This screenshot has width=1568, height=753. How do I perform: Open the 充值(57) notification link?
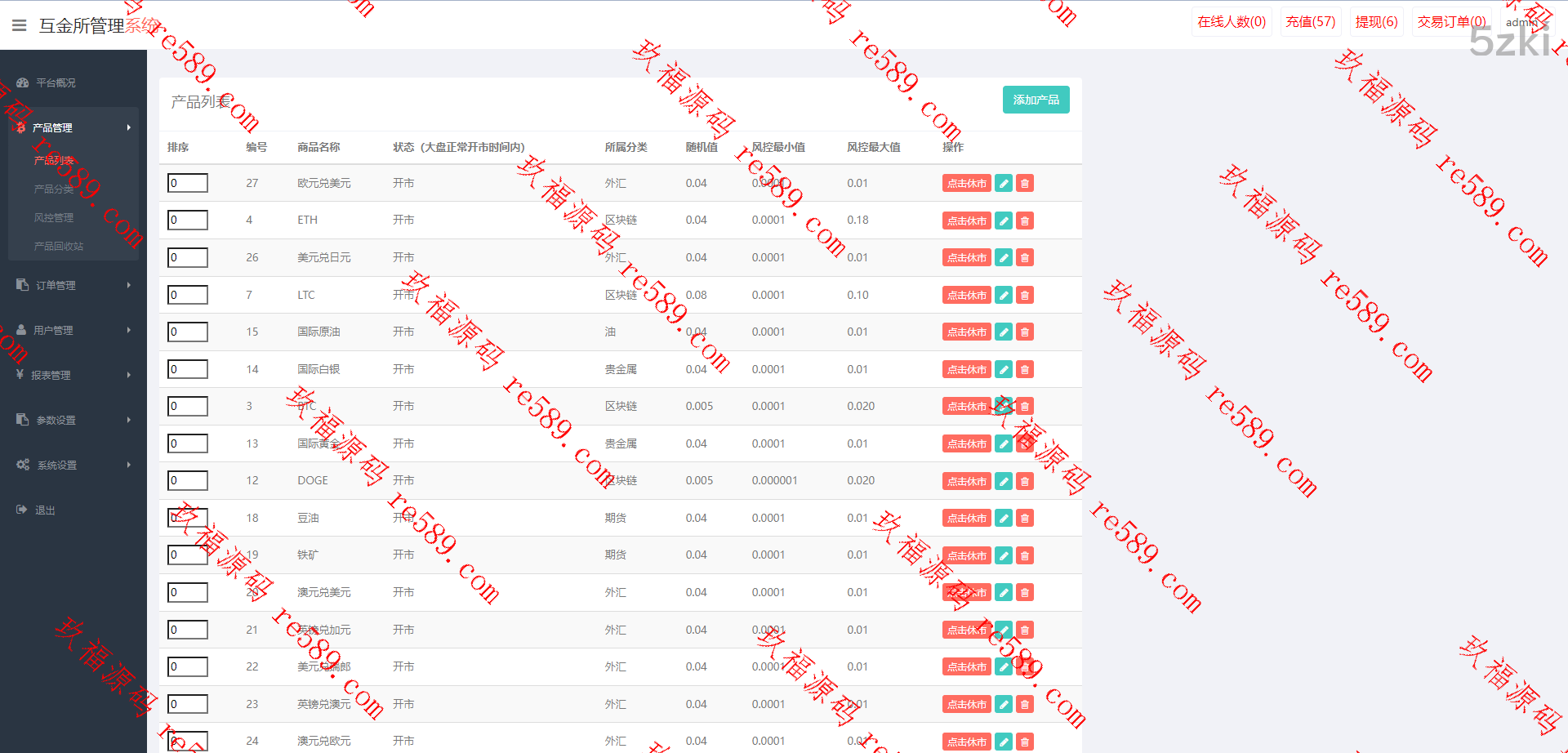point(1310,22)
